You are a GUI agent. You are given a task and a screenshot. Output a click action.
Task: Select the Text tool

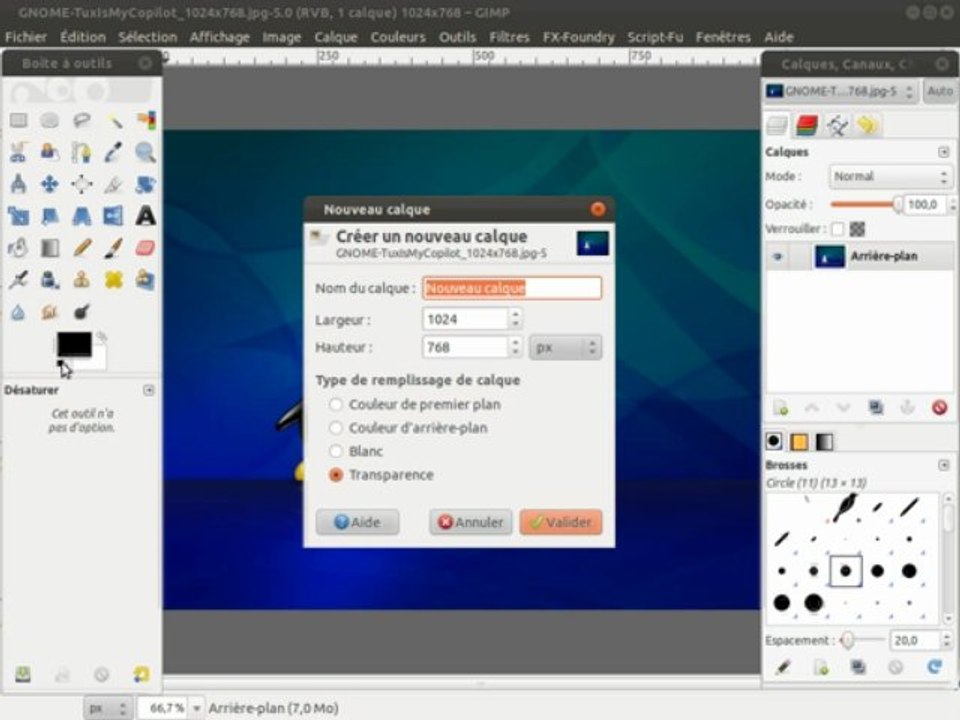[145, 216]
